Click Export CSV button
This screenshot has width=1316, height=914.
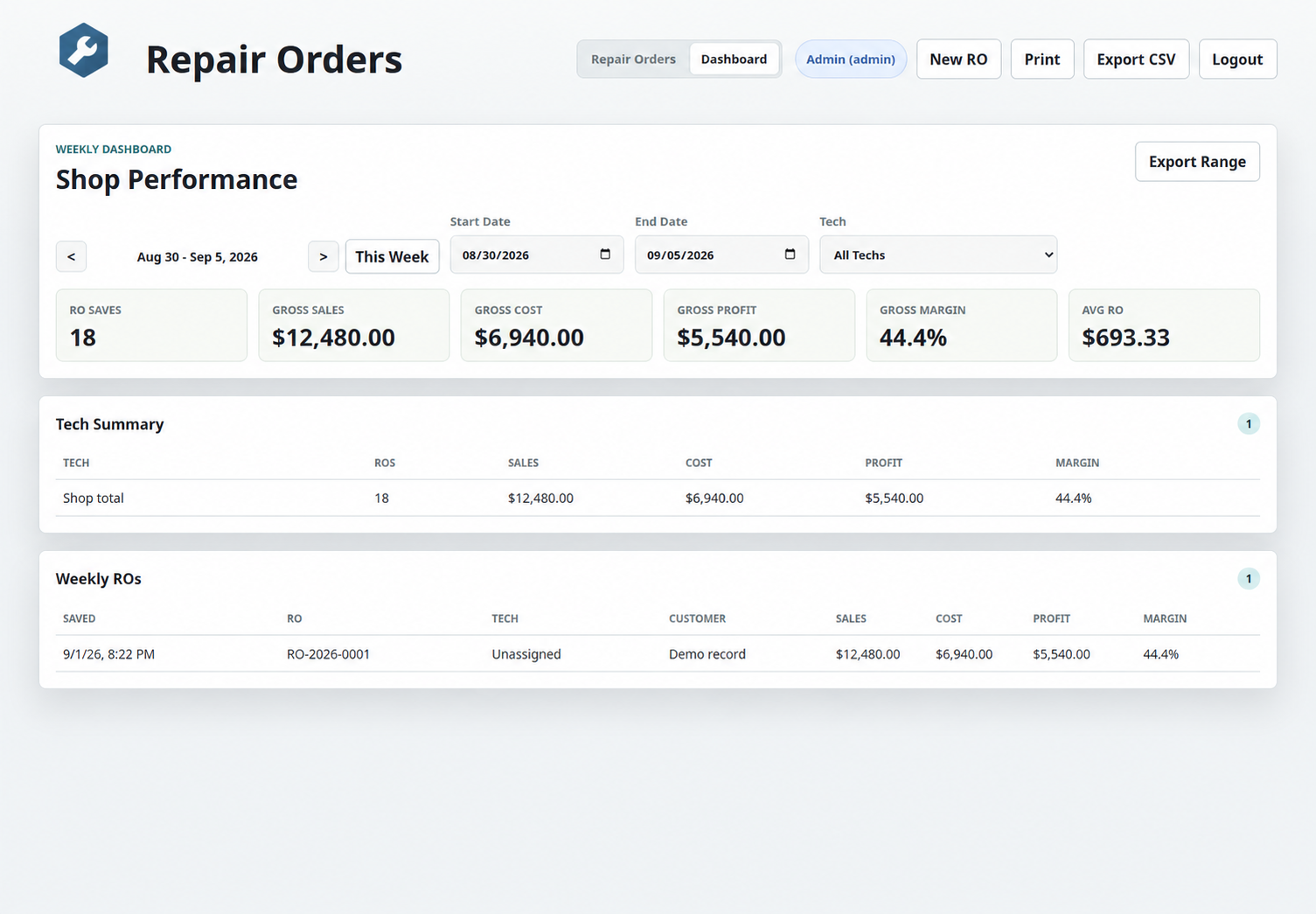[1136, 59]
